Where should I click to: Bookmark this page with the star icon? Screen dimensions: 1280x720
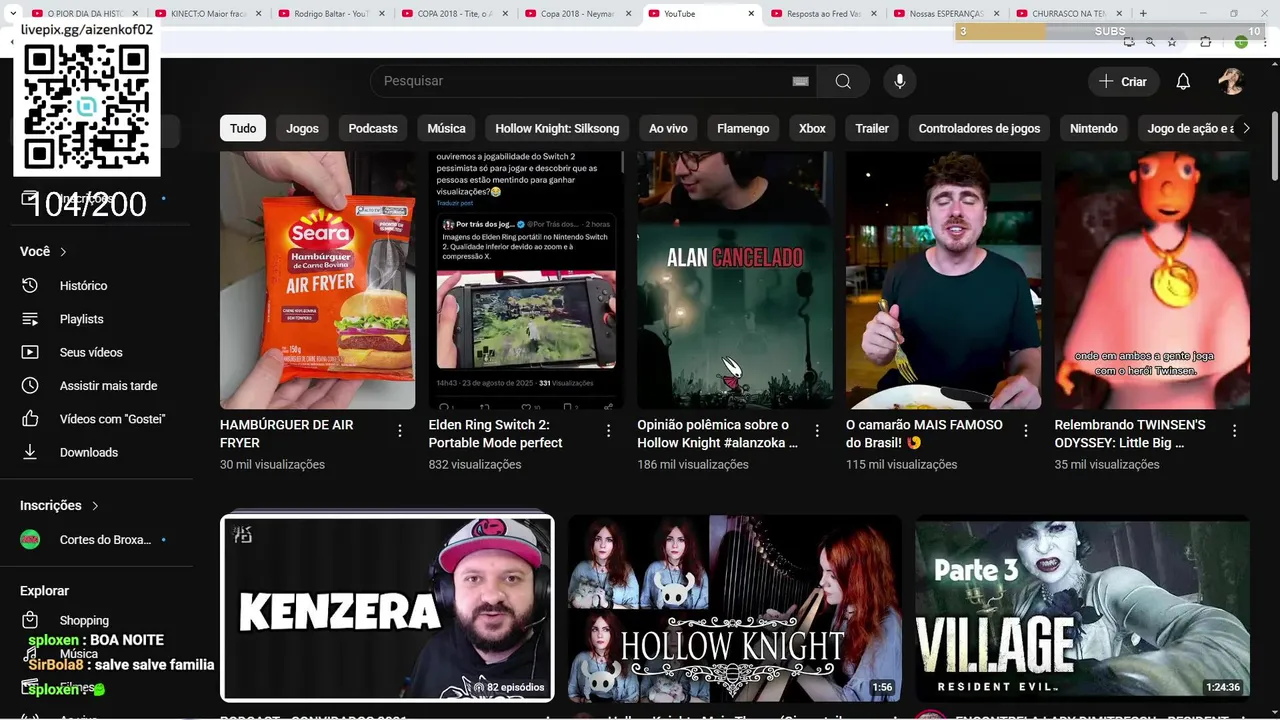1172,42
